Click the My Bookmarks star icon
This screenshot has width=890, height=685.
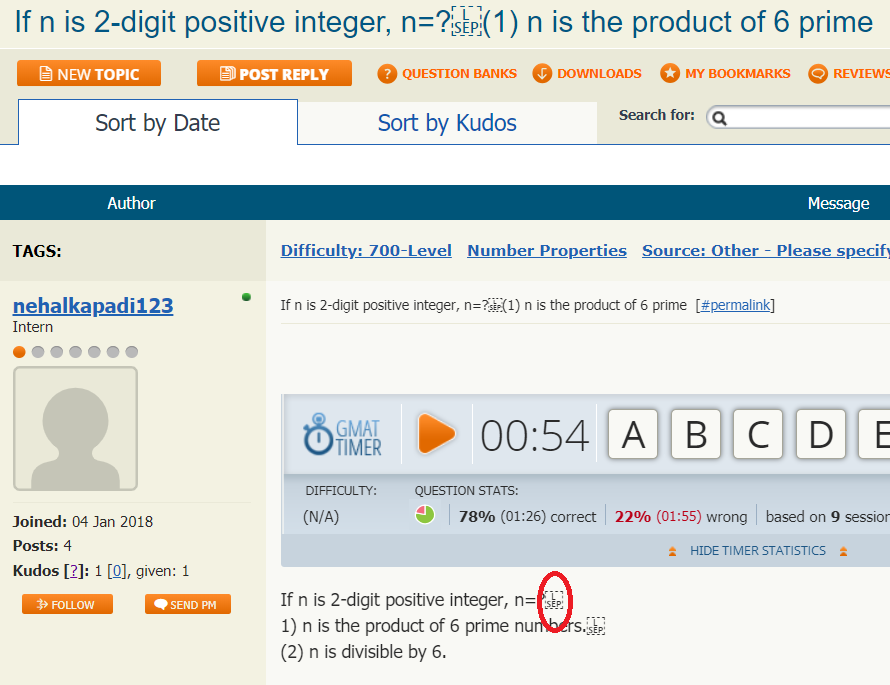[x=670, y=73]
